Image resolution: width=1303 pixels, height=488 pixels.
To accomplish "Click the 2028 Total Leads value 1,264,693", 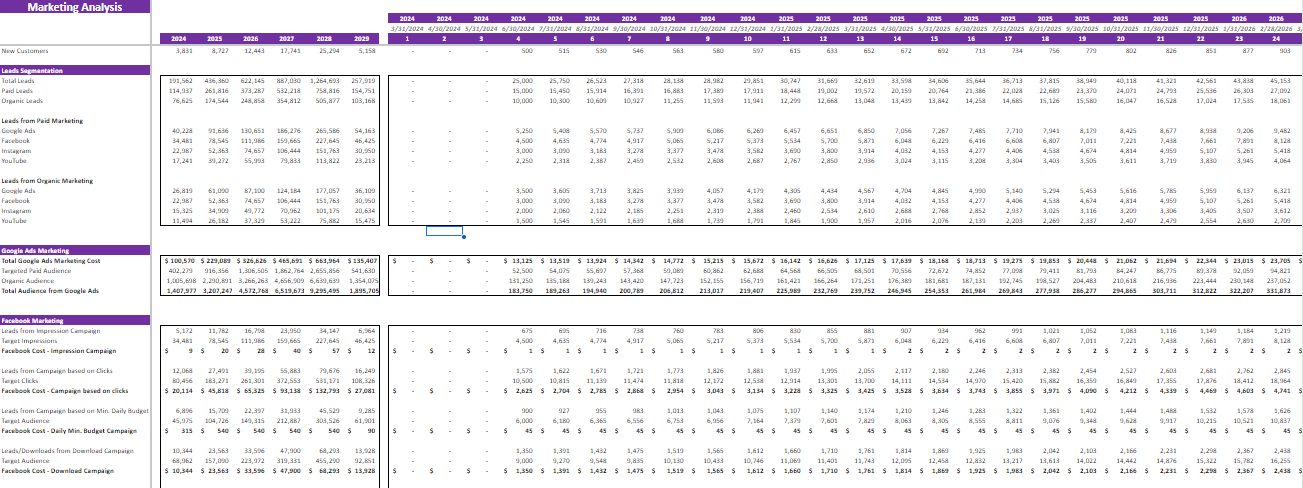I will tap(325, 80).
